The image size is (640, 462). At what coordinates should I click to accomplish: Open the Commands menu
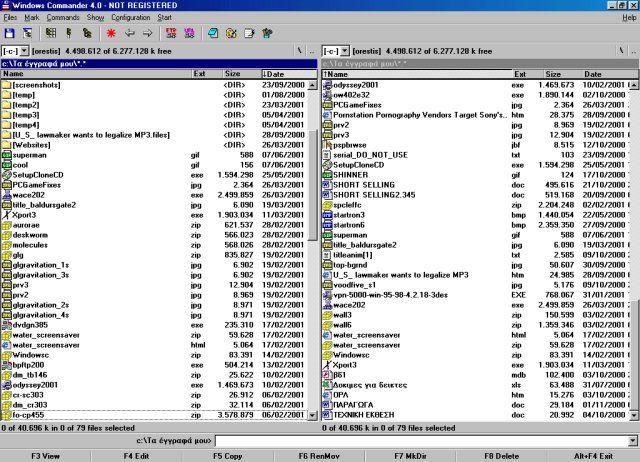click(x=62, y=18)
